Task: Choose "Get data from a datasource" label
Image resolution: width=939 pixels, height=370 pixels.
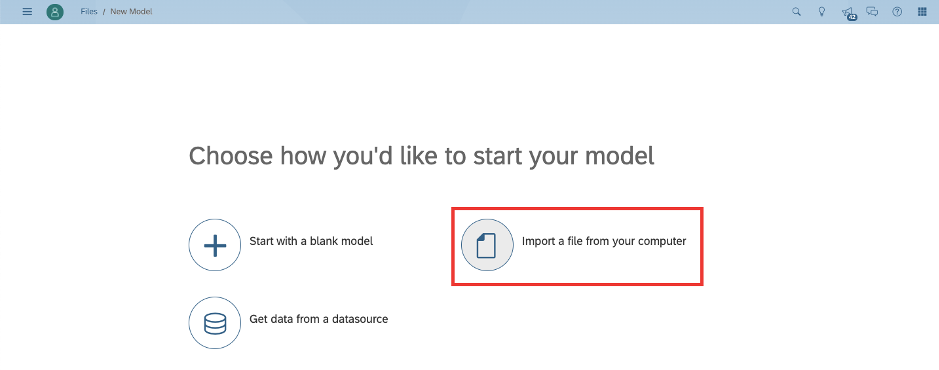Action: tap(319, 319)
